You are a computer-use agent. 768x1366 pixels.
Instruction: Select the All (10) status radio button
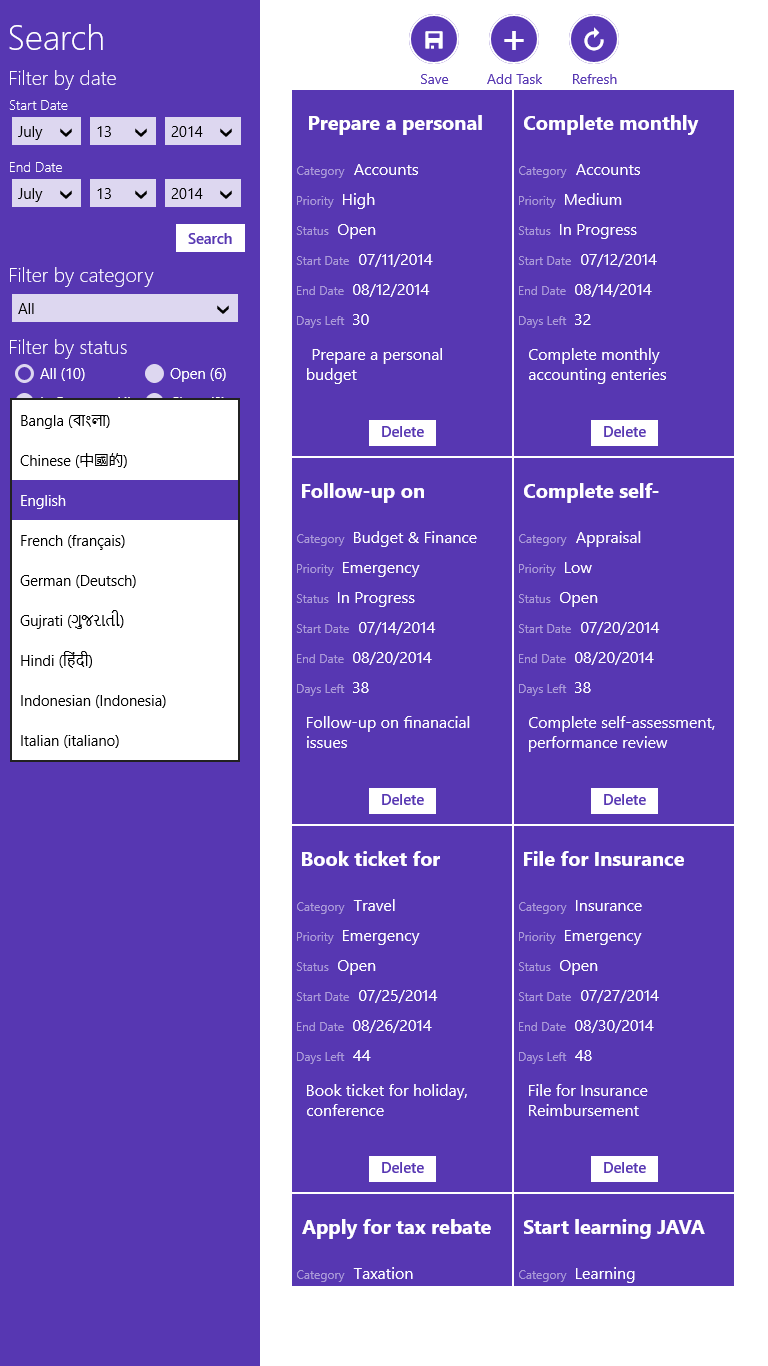(24, 374)
